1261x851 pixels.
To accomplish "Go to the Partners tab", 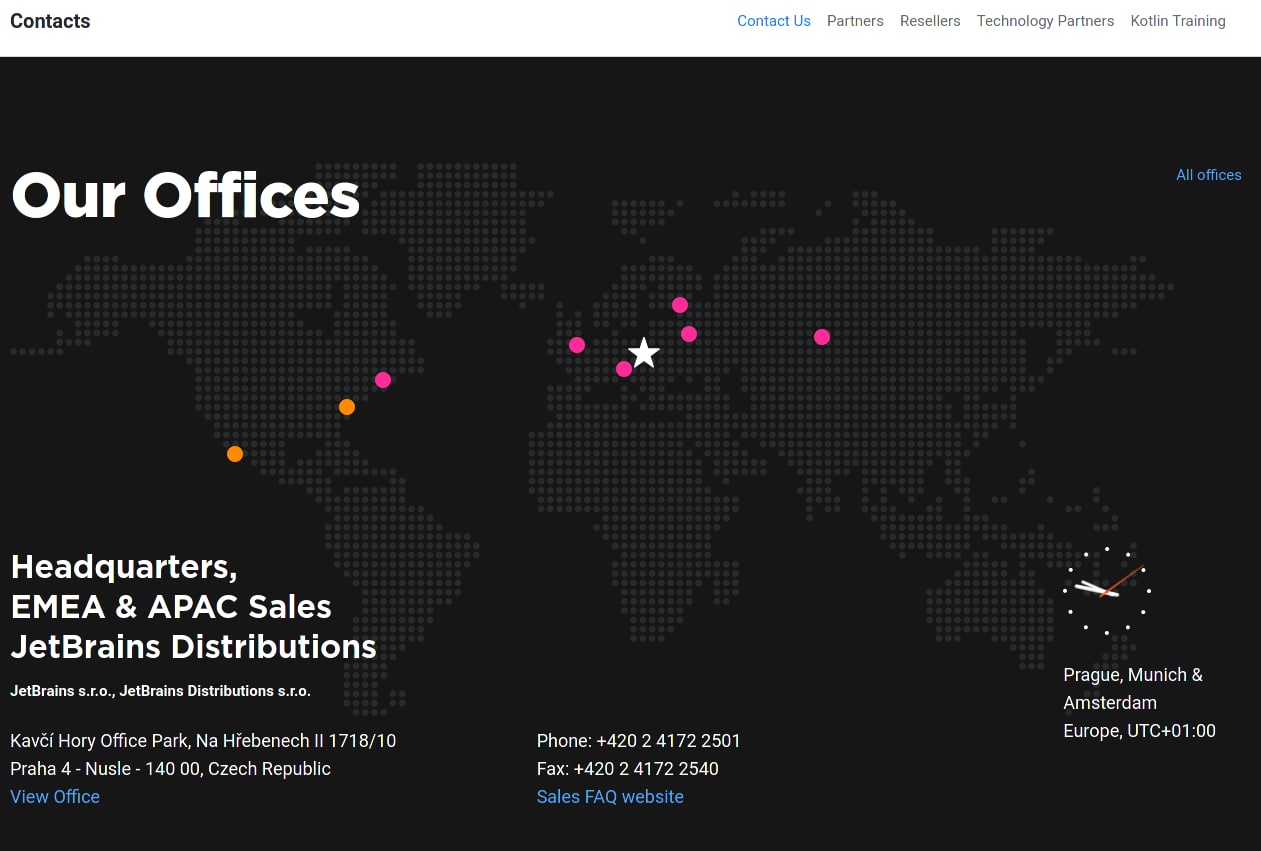I will click(855, 21).
